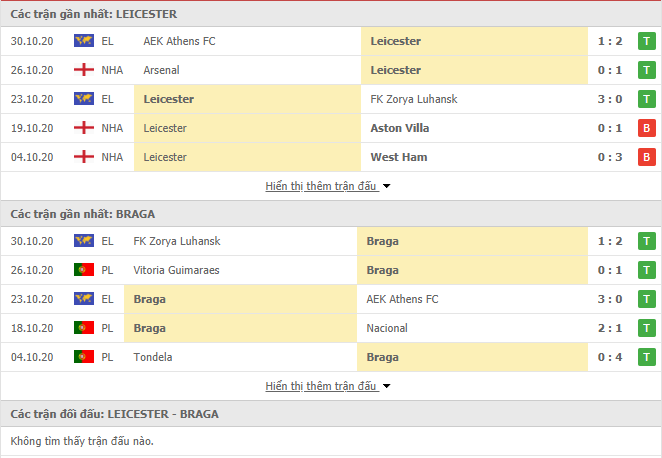Screen dimensions: 662x458
Task: Click the red B badge for Aston Villa match
Action: coord(646,128)
